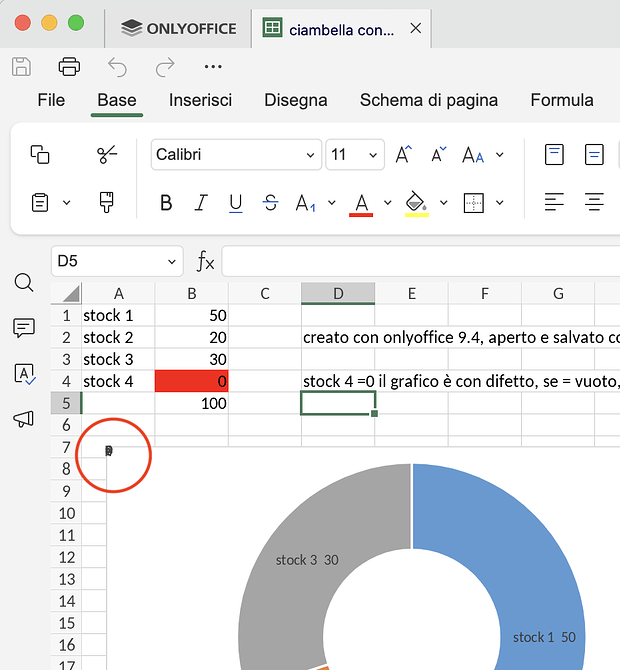Click in the formula bar input
Screen dimensions: 620x670
pyautogui.click(x=420, y=261)
